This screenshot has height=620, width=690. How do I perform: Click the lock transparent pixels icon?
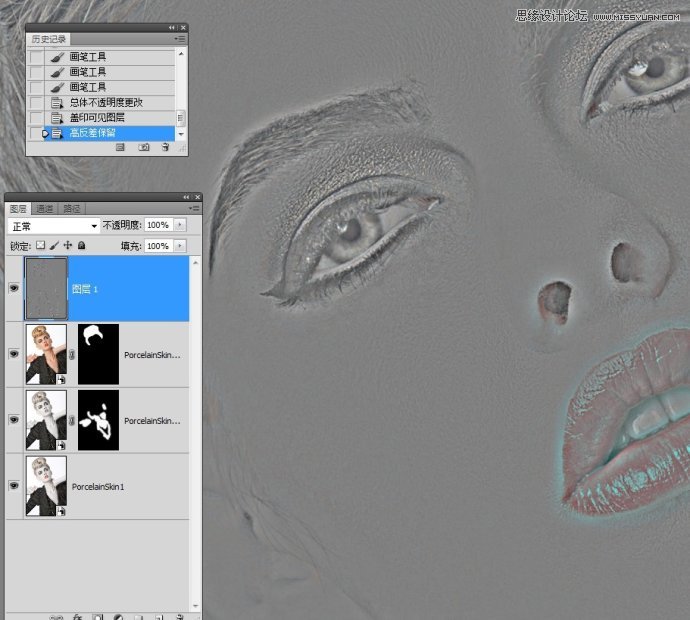click(x=41, y=245)
